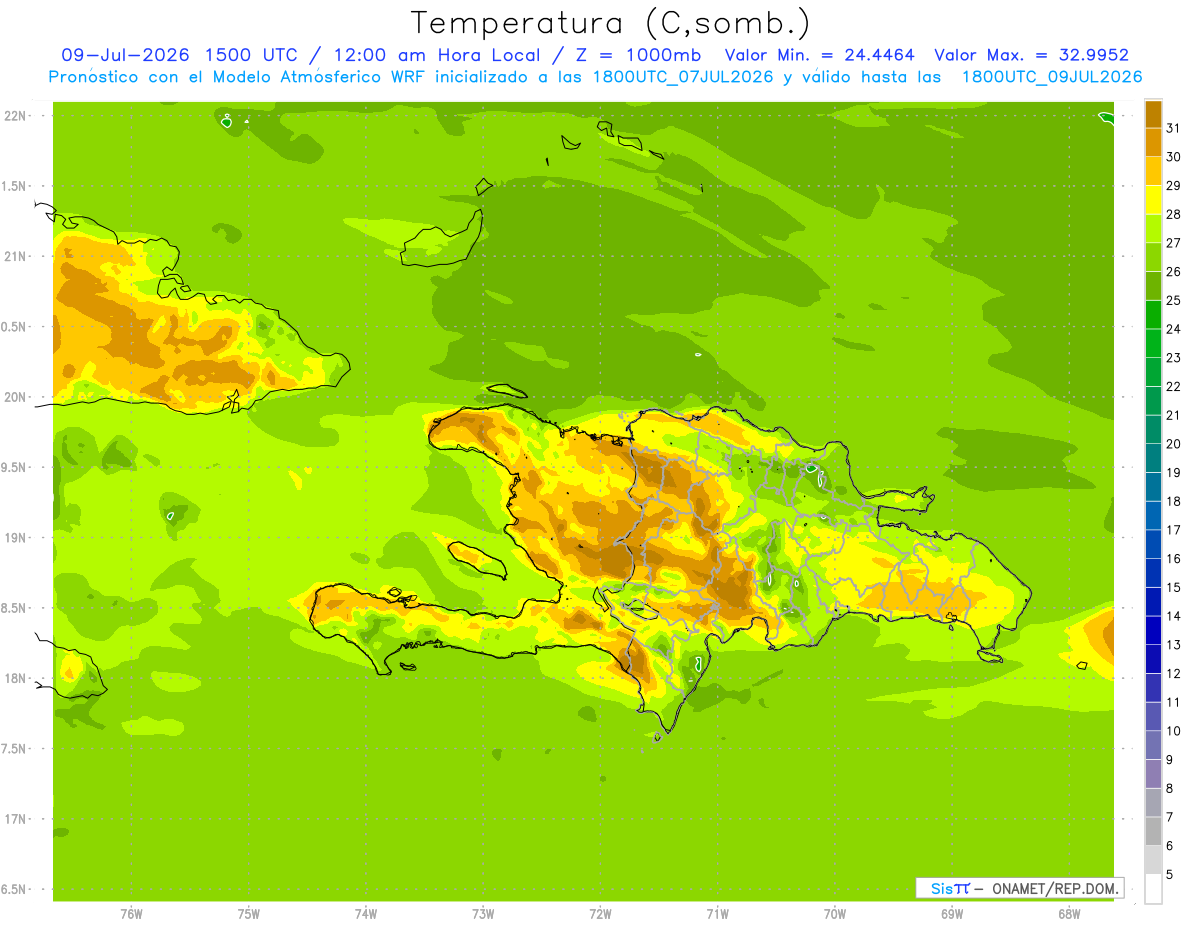
Task: Click the 71W longitude label
Action: 717,914
